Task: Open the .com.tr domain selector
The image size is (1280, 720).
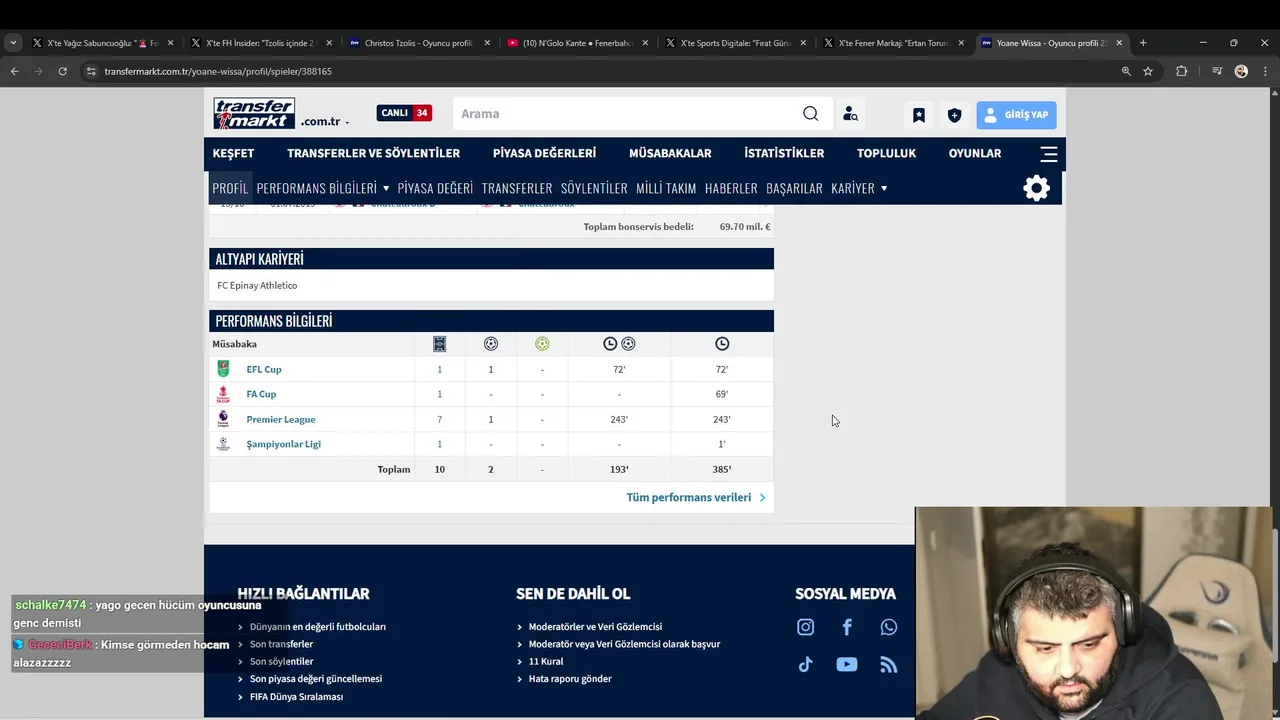Action: (x=325, y=121)
